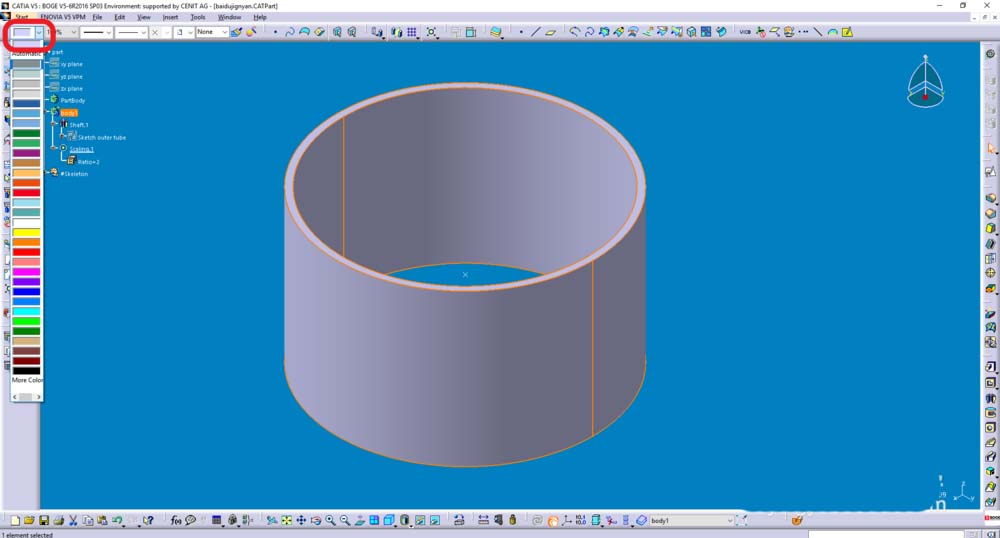Select Scaling.1 in the specification tree
Screen dimensions: 1000x538
tap(81, 149)
